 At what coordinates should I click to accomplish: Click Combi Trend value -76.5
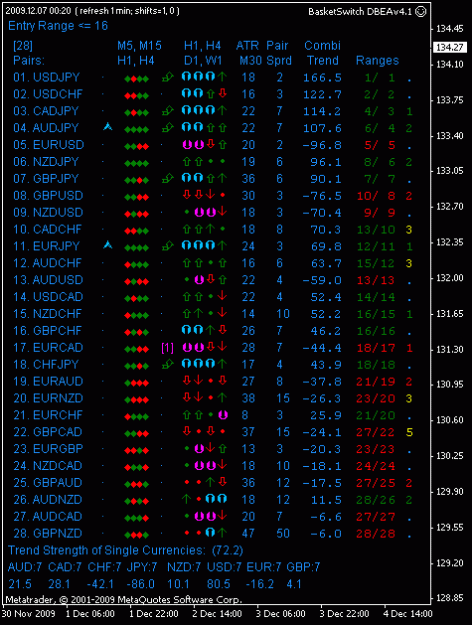click(x=322, y=196)
